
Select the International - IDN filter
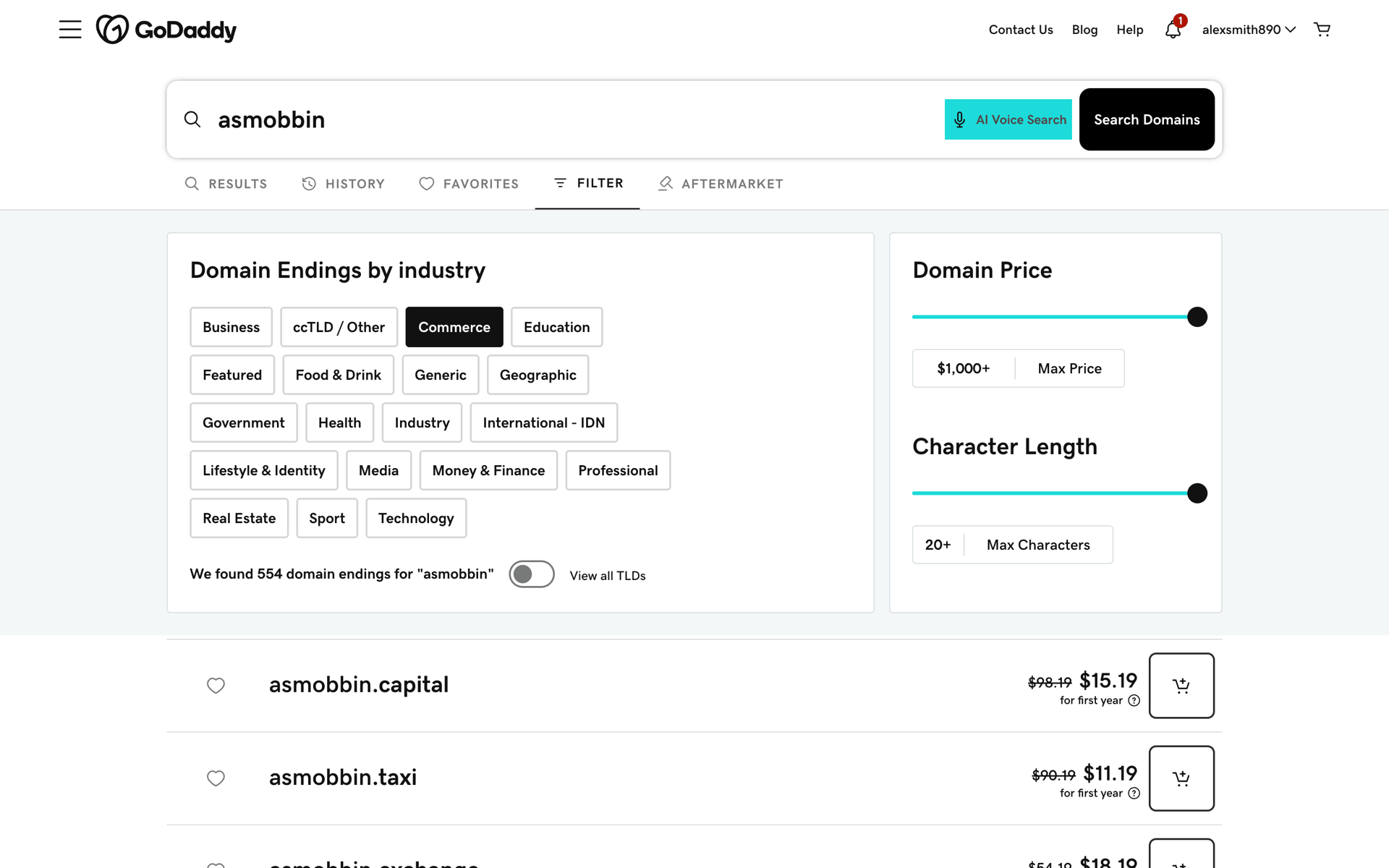click(544, 422)
